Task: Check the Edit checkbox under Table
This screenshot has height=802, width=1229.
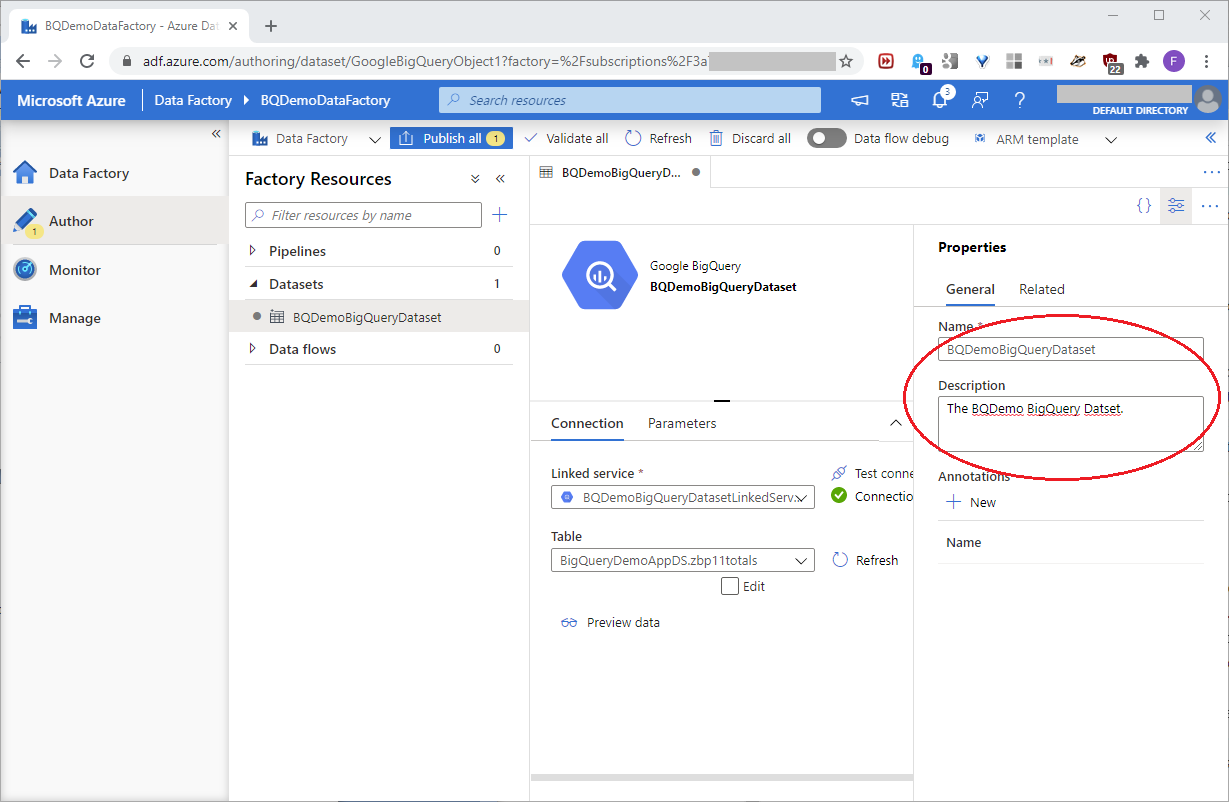Action: pos(730,586)
